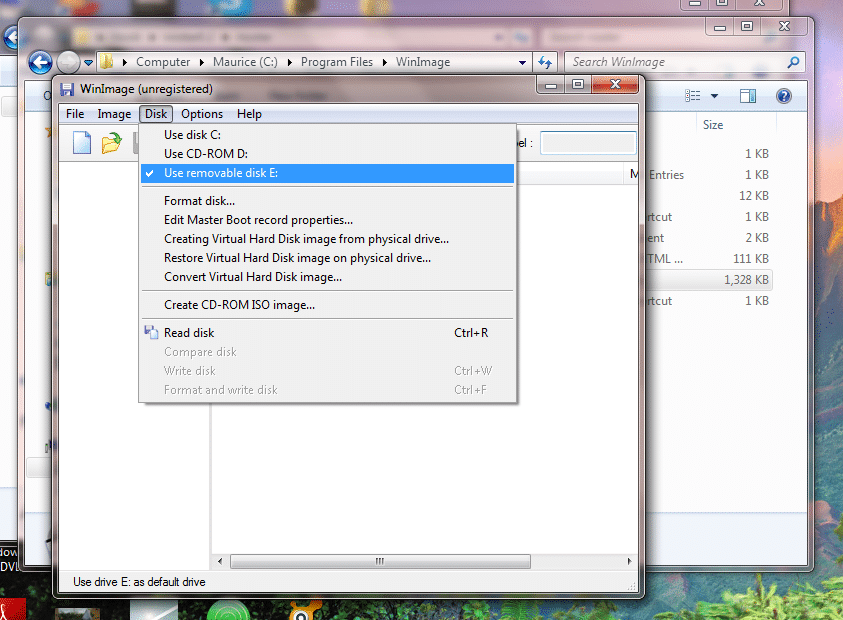Open Explorer help with the question mark icon

(784, 96)
